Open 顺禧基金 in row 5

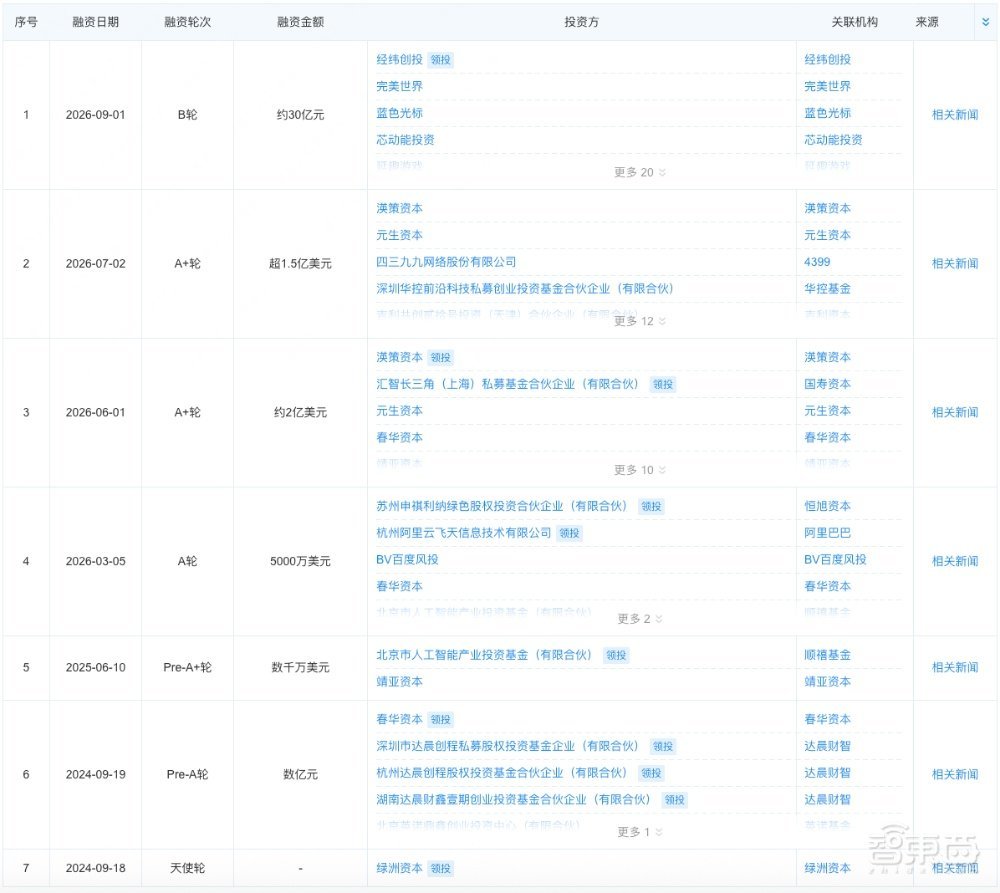pyautogui.click(x=827, y=654)
